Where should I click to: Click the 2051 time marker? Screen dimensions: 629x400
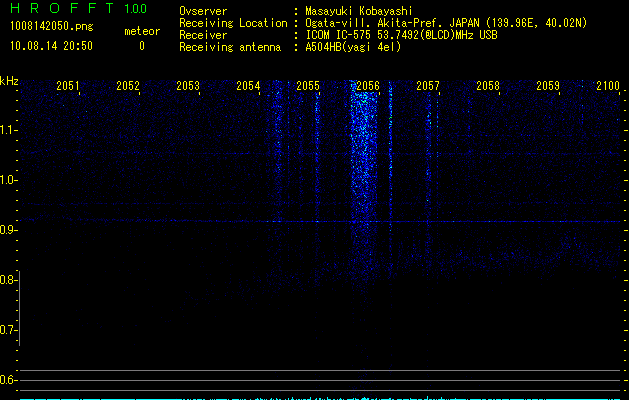point(68,86)
